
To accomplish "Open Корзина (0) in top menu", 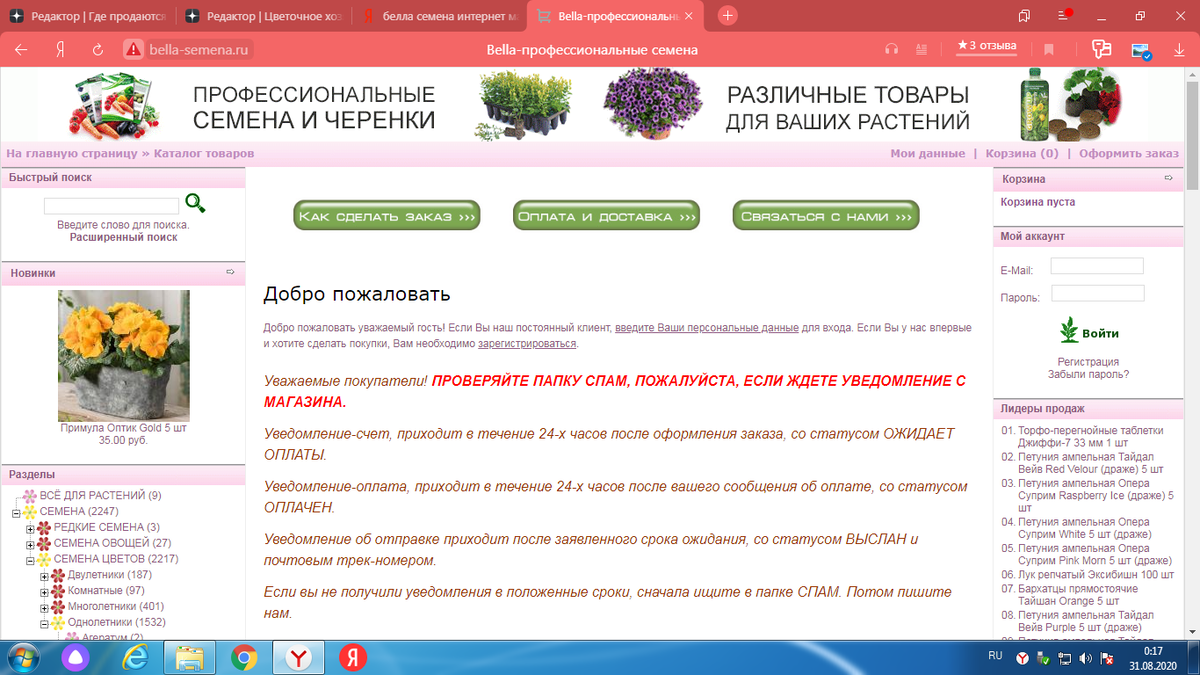I will [1022, 154].
